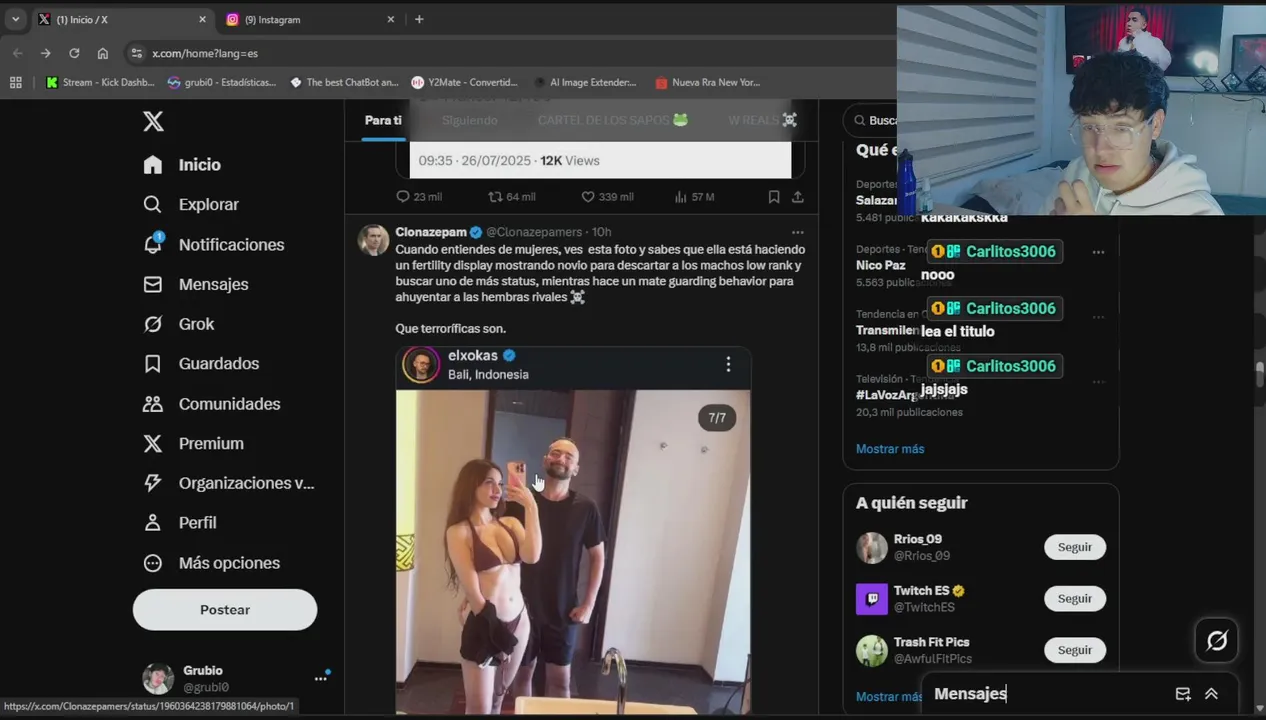
Task: Open Y2Mate - Convertidor bookmark
Action: tap(465, 82)
